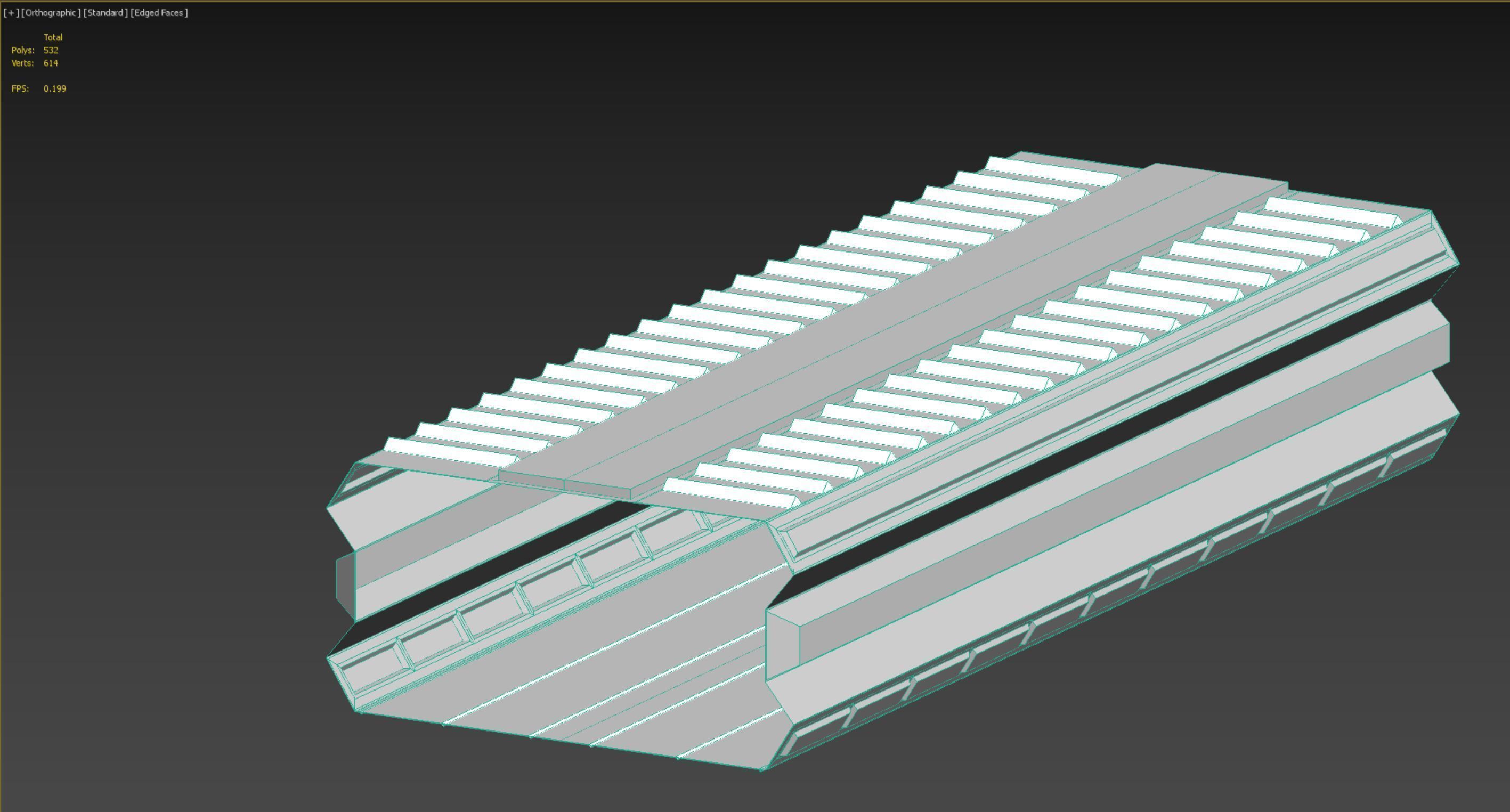Open the Orthographic view menu label
The height and width of the screenshot is (812, 1510).
pos(51,12)
